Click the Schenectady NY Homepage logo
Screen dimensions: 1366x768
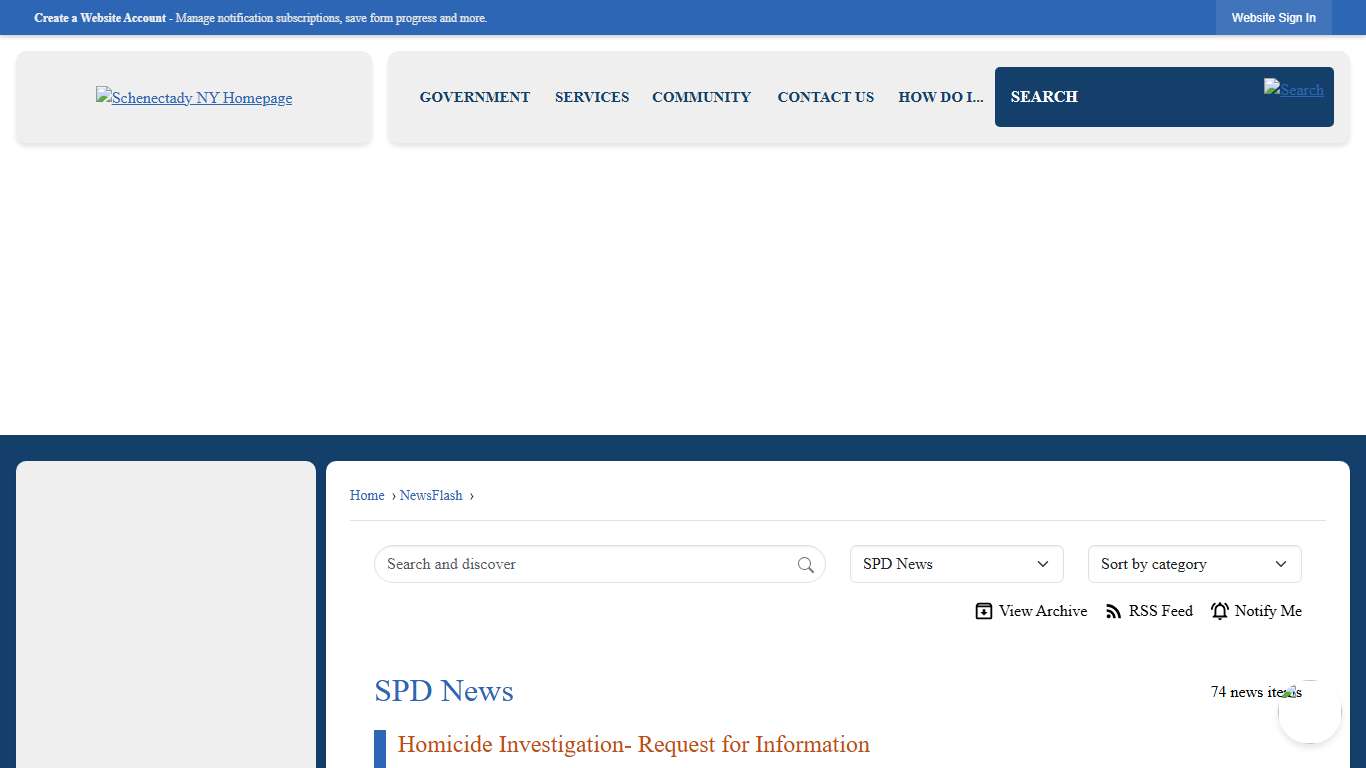[194, 98]
